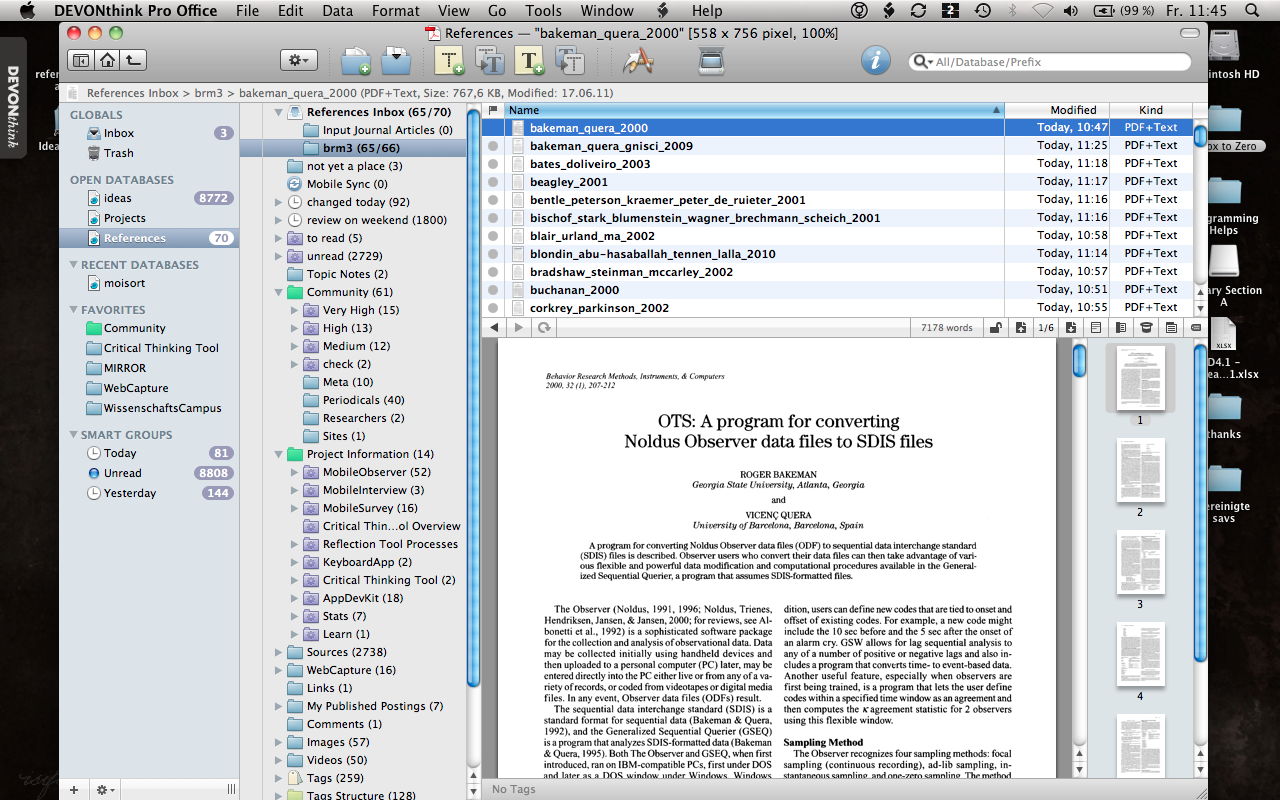This screenshot has height=800, width=1280.
Task: Click the flag column header
Action: point(492,110)
